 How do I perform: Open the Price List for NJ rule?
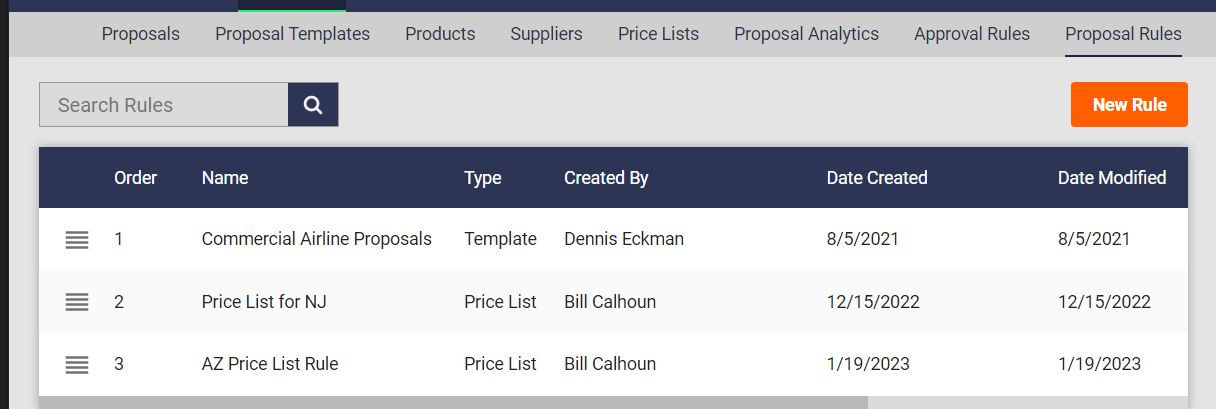(264, 301)
